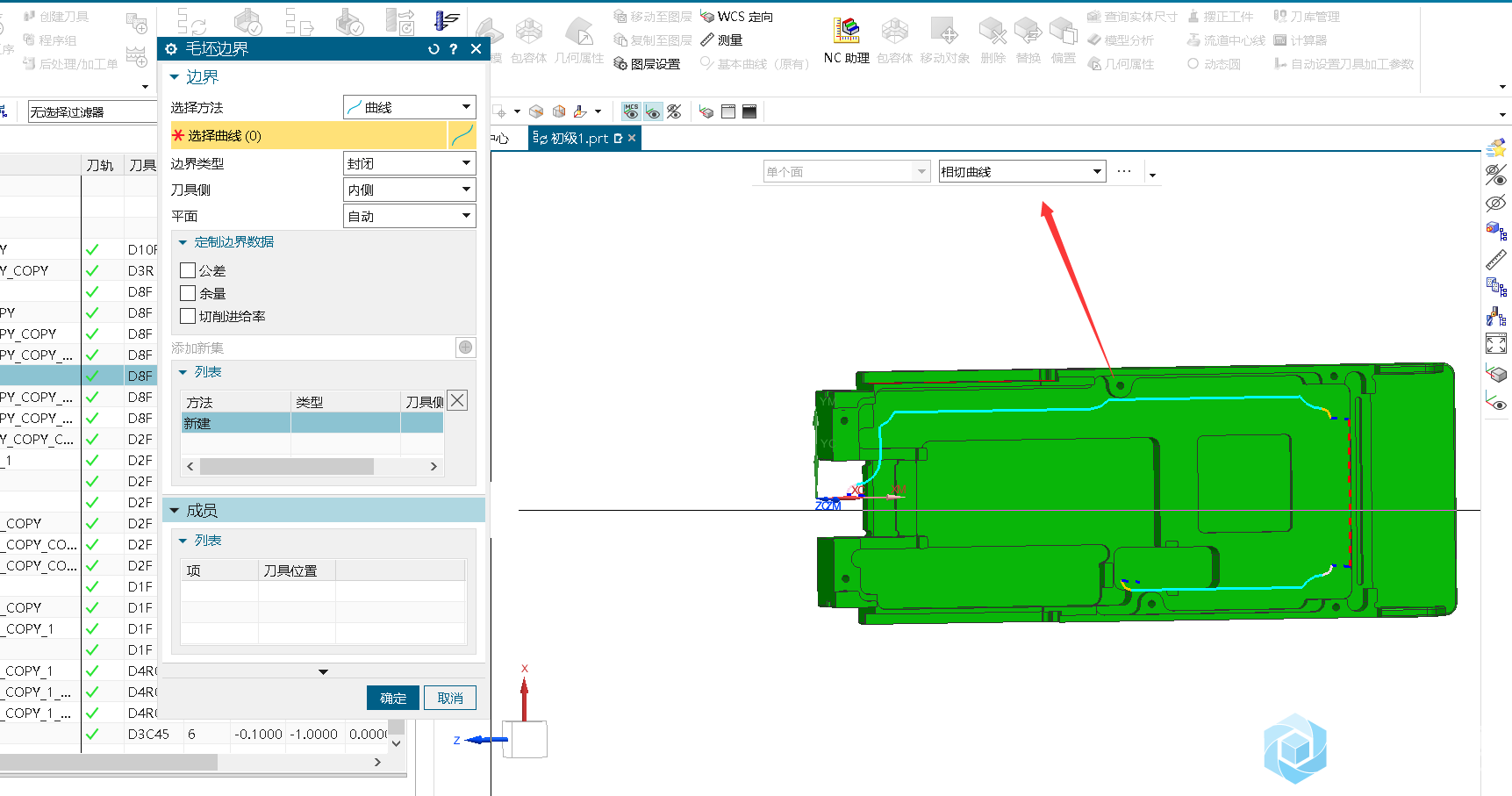Click the reset icon in 毛坯边界 dialog title
The height and width of the screenshot is (796, 1512).
(x=434, y=49)
